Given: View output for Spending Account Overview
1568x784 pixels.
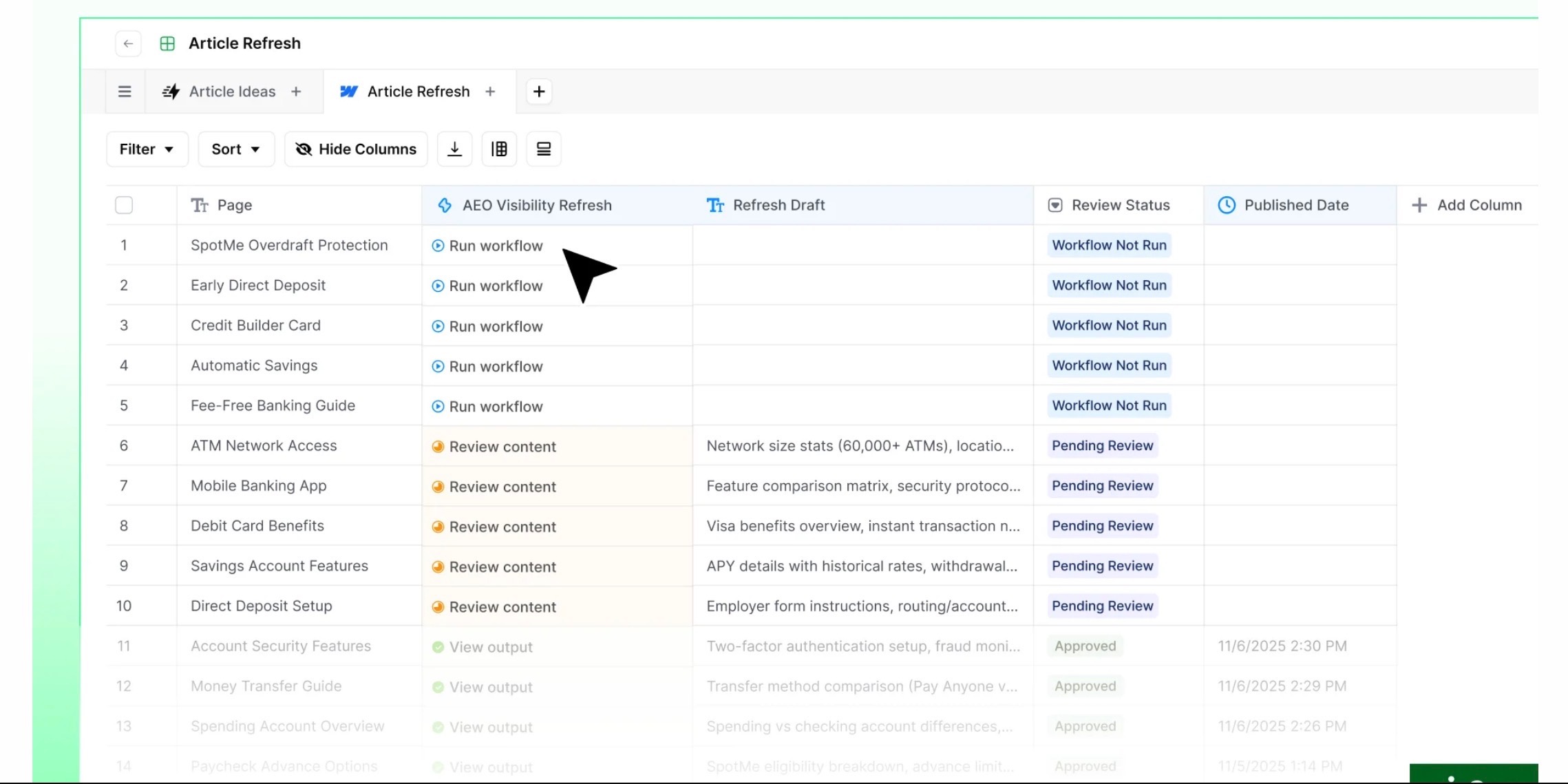Looking at the screenshot, I should pos(483,727).
